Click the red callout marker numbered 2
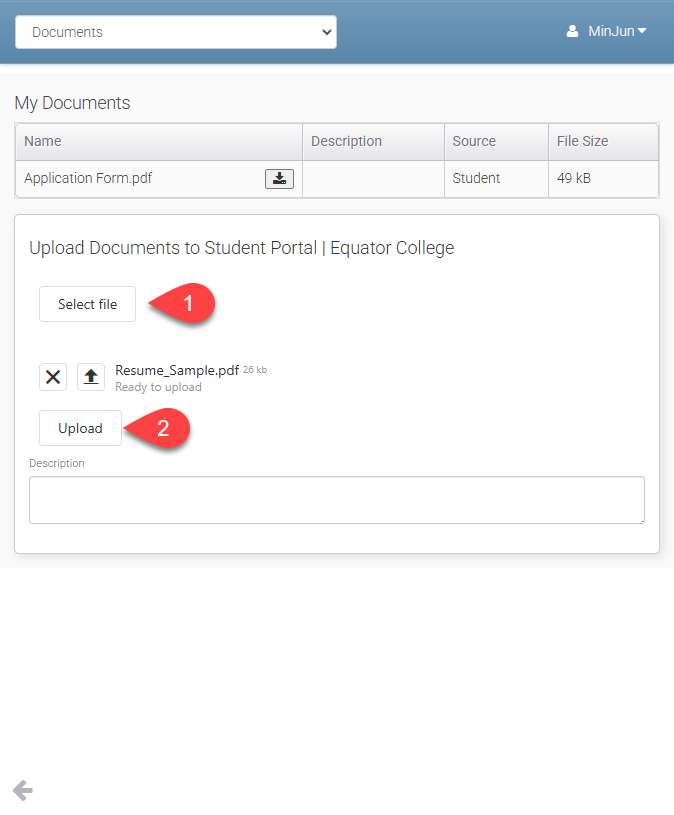Viewport: 674px width, 815px height. tap(162, 428)
